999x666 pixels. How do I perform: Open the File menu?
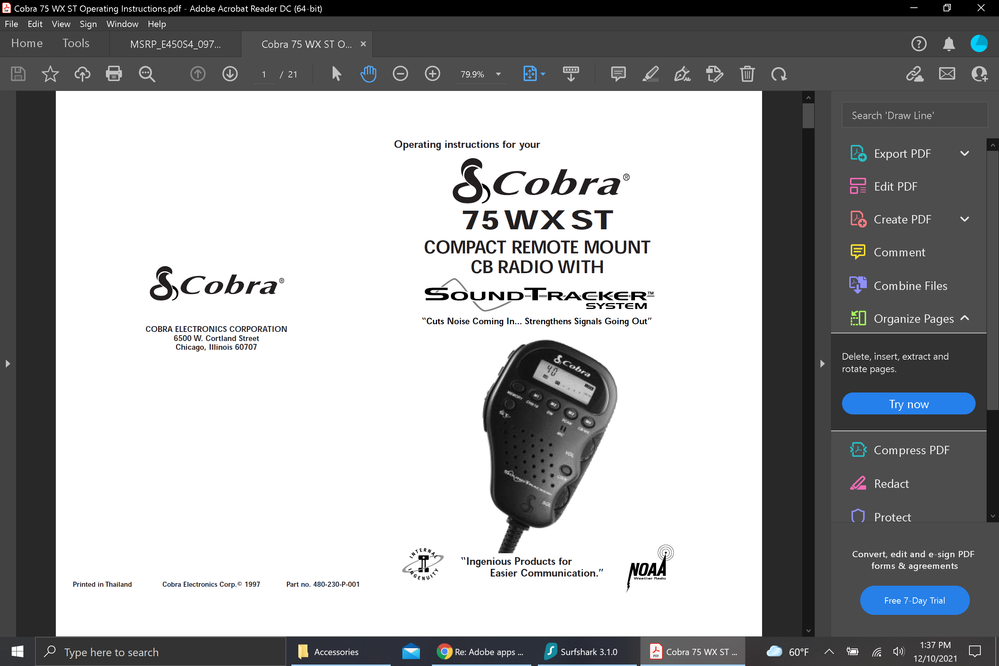[11, 24]
